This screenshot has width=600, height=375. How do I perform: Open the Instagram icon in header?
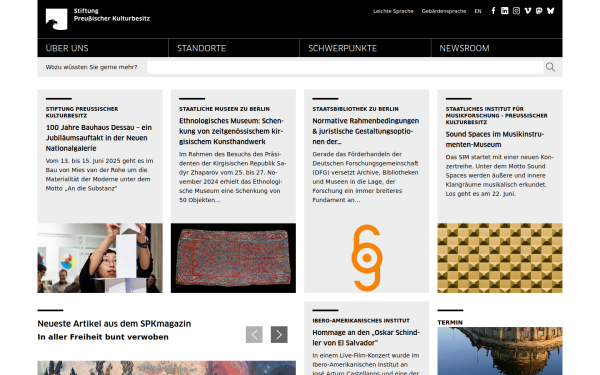516,11
